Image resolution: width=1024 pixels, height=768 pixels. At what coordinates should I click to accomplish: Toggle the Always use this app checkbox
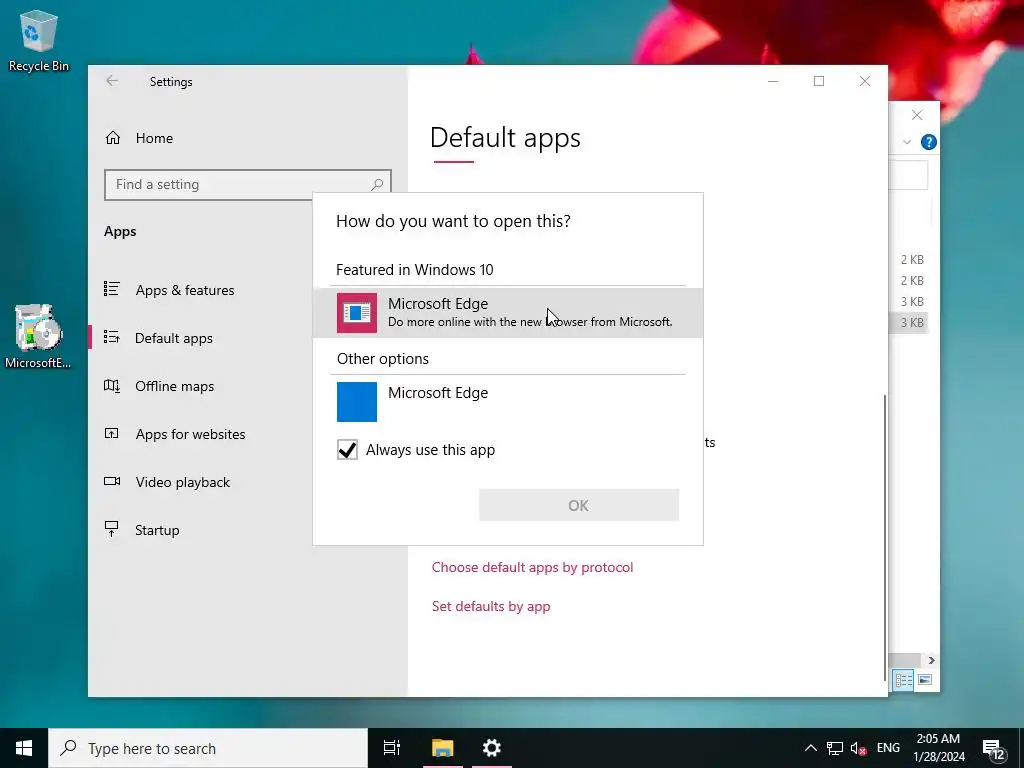[x=347, y=450]
